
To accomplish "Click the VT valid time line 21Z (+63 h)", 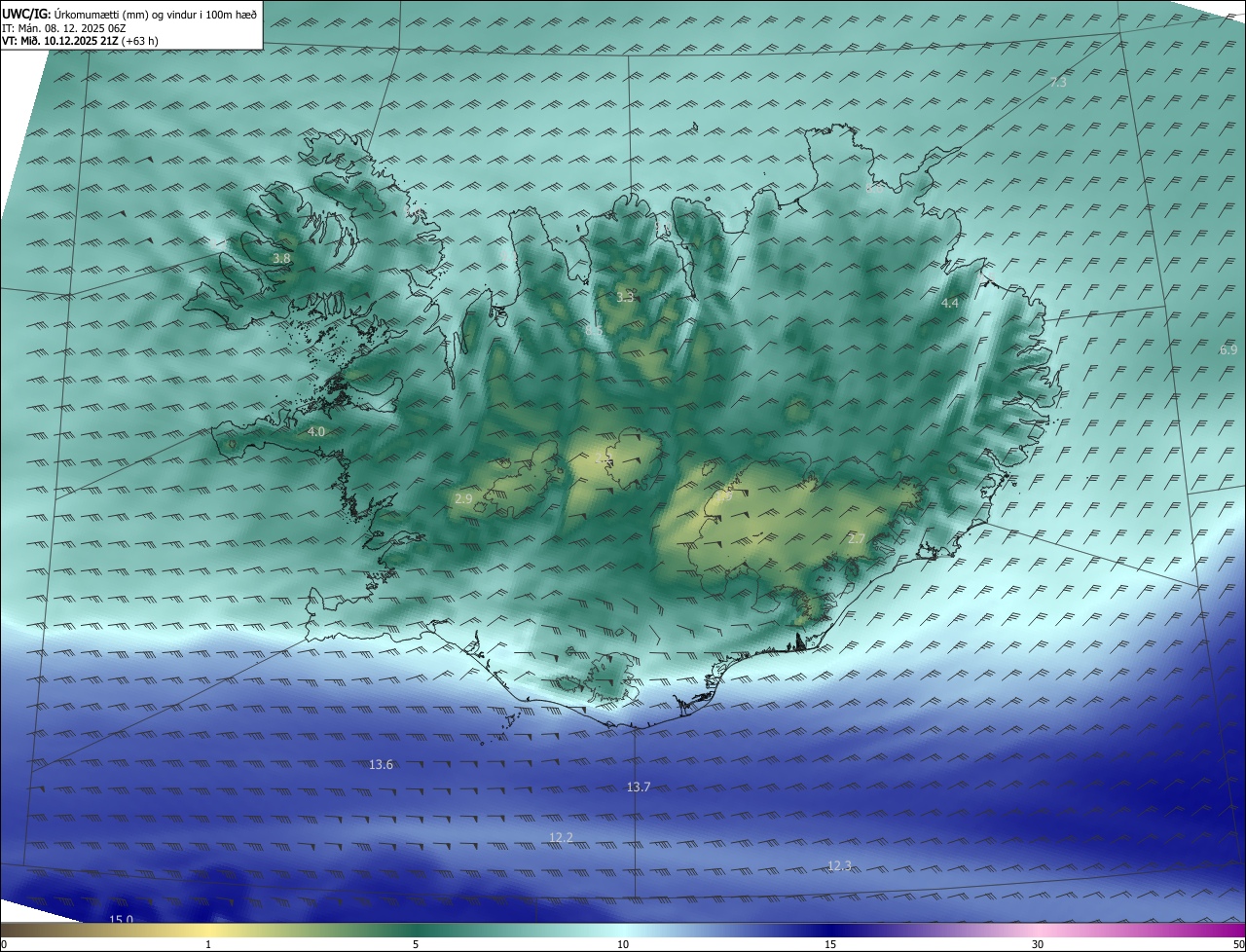I will click(81, 42).
